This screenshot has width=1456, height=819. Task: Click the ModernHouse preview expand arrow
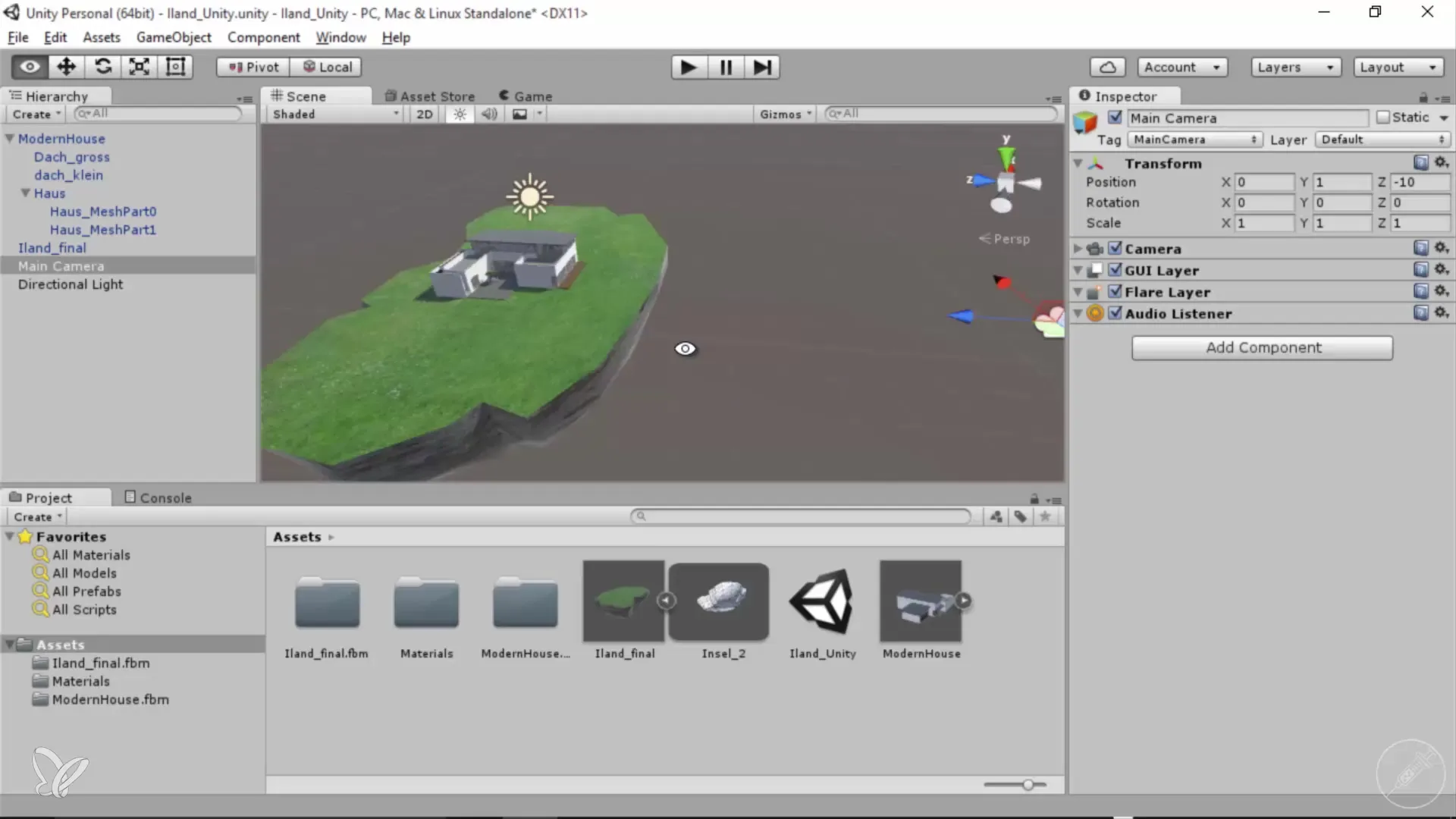coord(963,601)
